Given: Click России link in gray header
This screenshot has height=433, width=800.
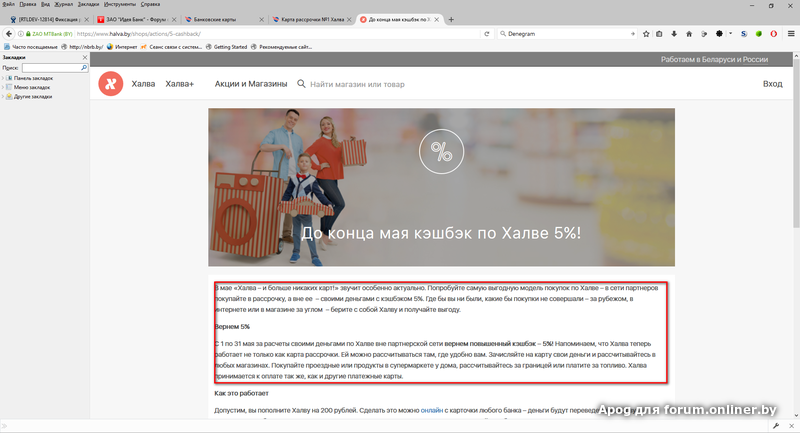Looking at the screenshot, I should point(756,59).
